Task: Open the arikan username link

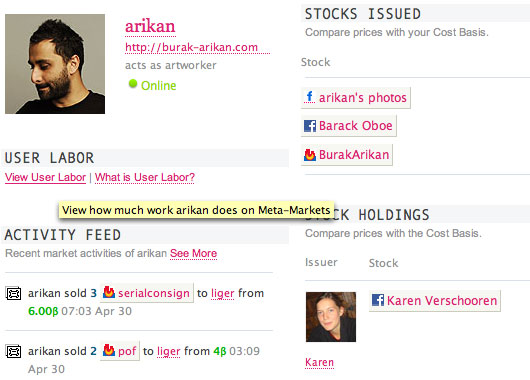Action: coord(150,26)
